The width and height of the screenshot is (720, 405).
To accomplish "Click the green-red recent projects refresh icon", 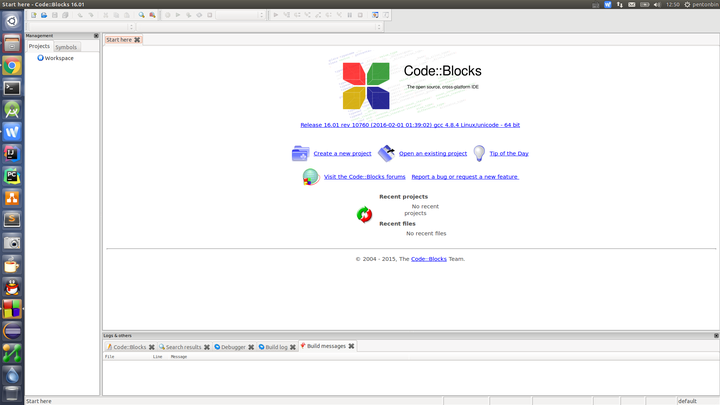I will click(x=364, y=214).
